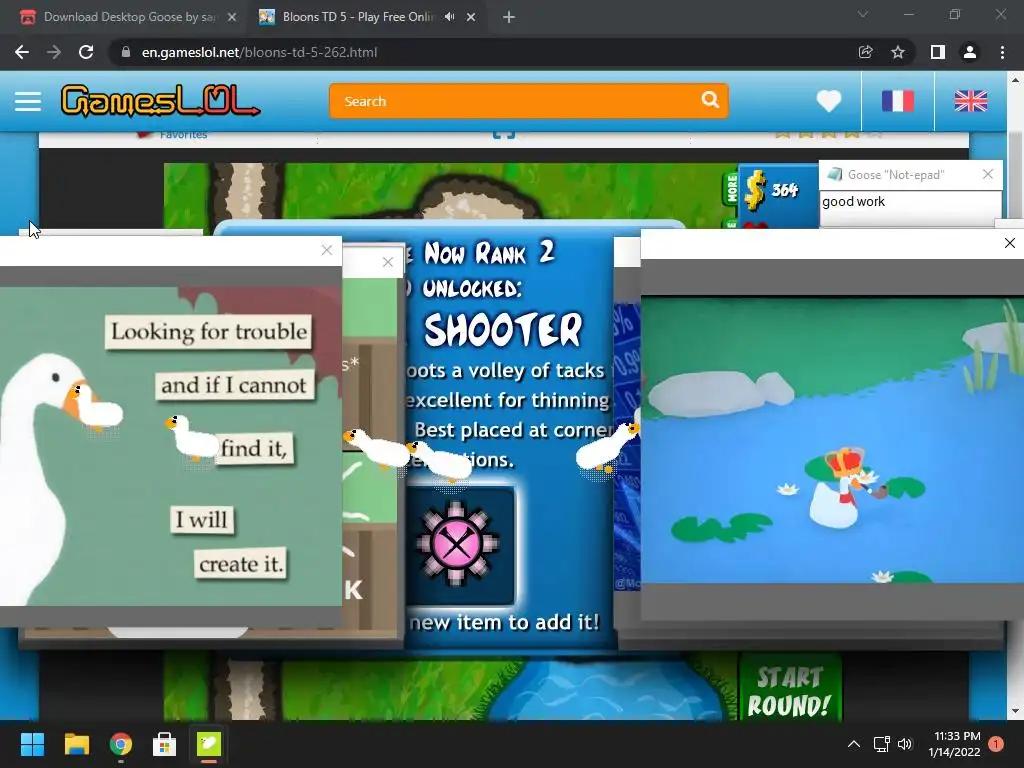Open the volume tray icon
The image size is (1024, 768).
(x=905, y=744)
